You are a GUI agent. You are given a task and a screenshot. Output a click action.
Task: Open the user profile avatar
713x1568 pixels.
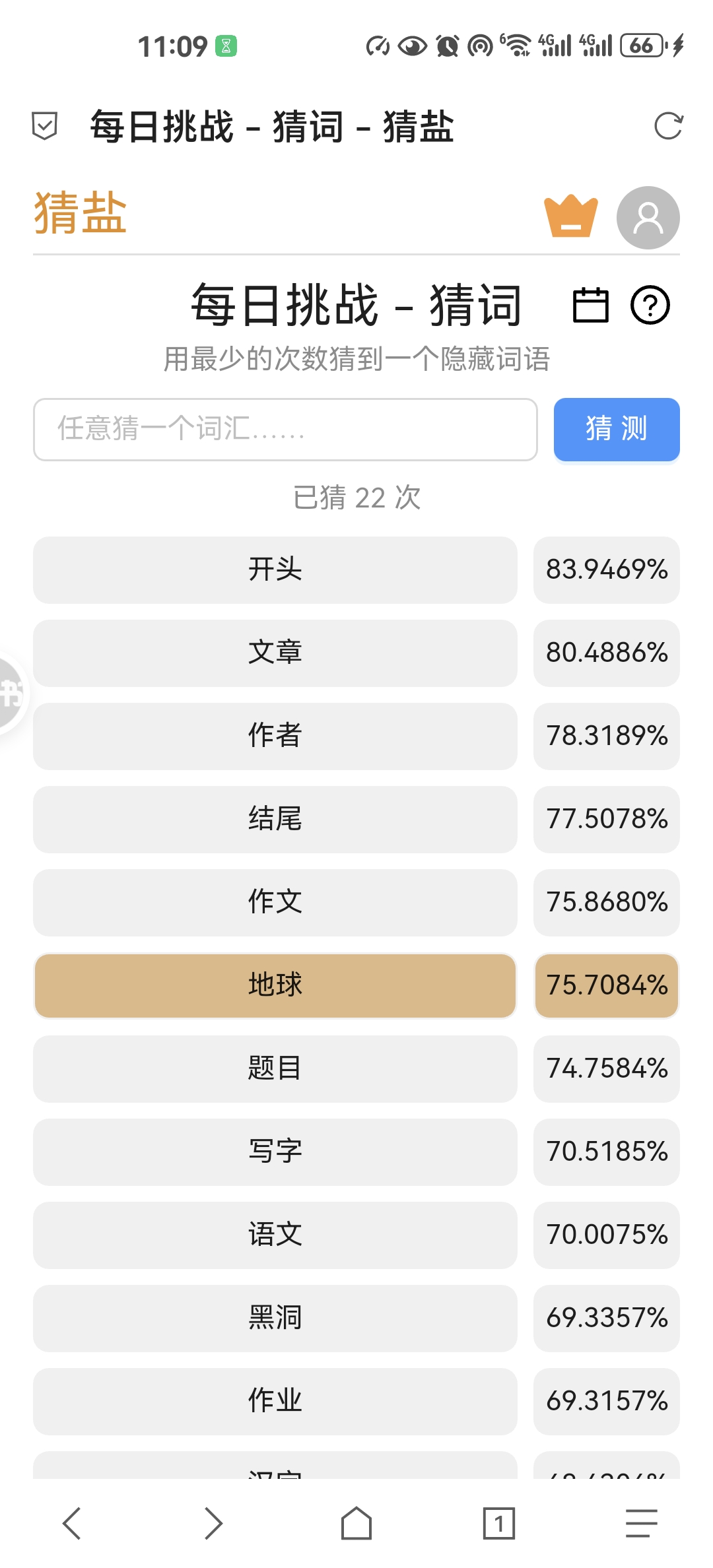[x=648, y=218]
